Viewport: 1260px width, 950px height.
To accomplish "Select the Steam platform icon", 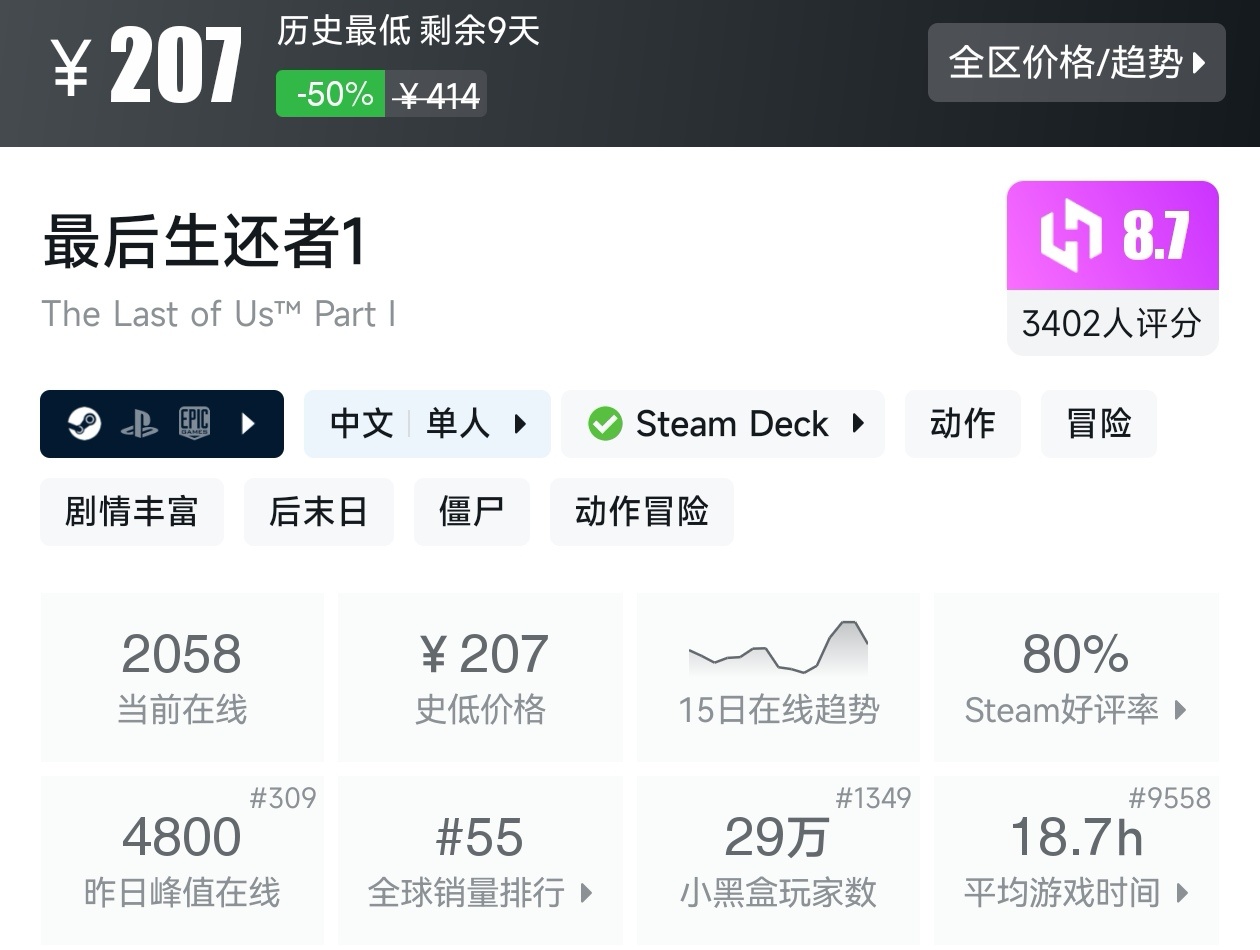I will pyautogui.click(x=81, y=423).
